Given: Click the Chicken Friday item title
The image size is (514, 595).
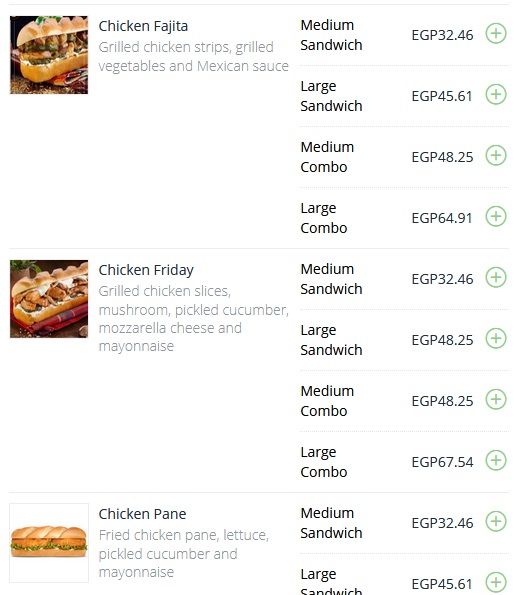Looking at the screenshot, I should [x=146, y=270].
